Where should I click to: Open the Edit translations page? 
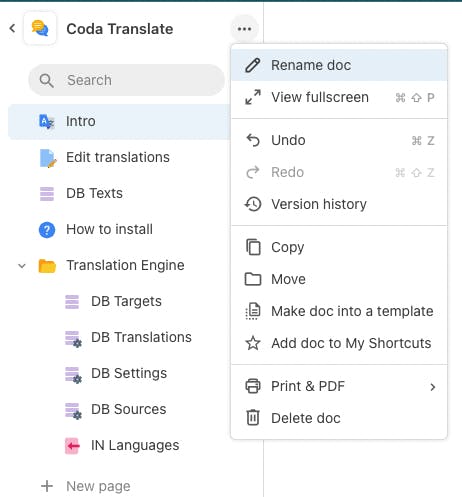click(119, 157)
